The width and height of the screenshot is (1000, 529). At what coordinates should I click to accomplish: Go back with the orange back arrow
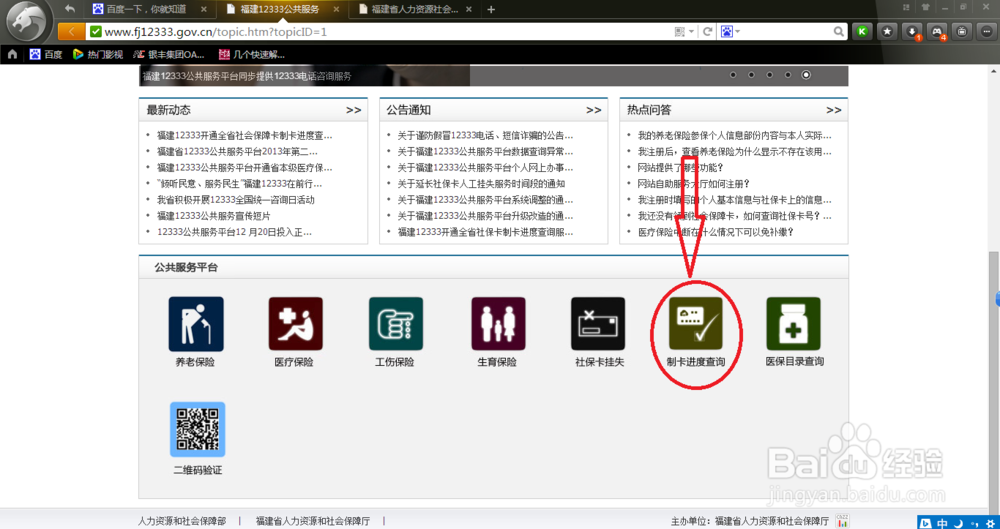click(71, 31)
